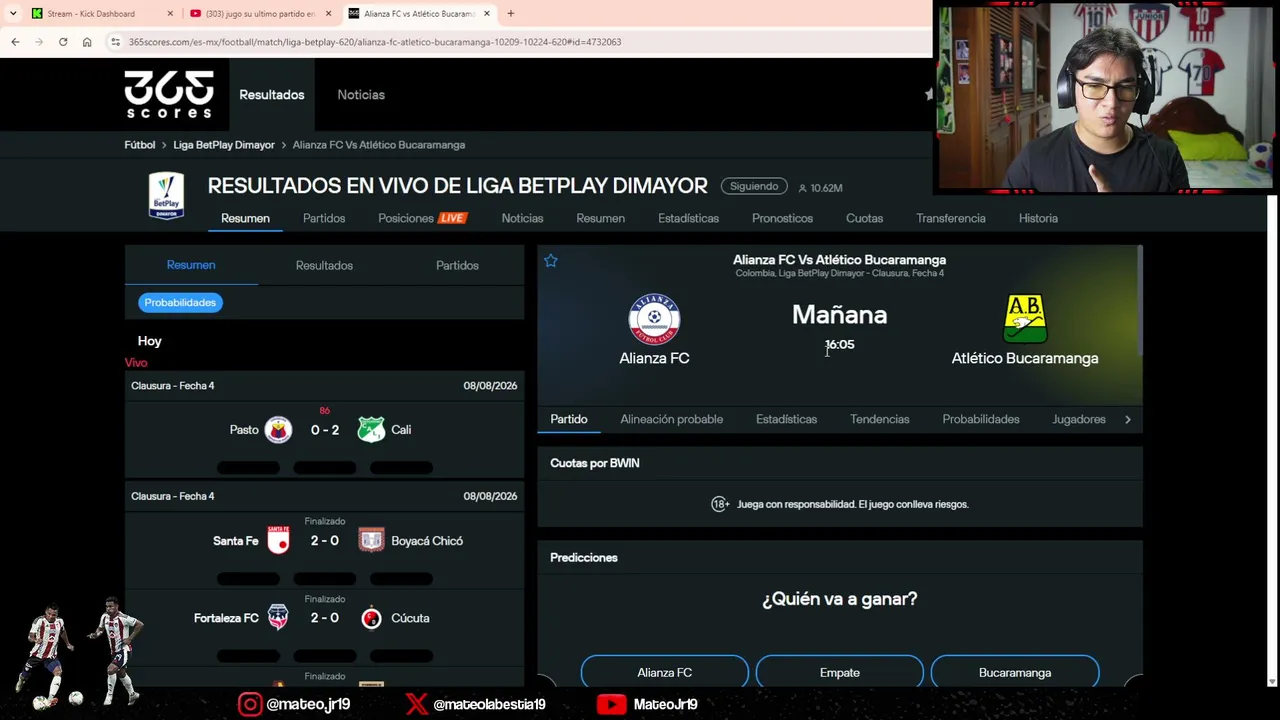
Task: Open the Historia tab
Action: (x=1038, y=218)
